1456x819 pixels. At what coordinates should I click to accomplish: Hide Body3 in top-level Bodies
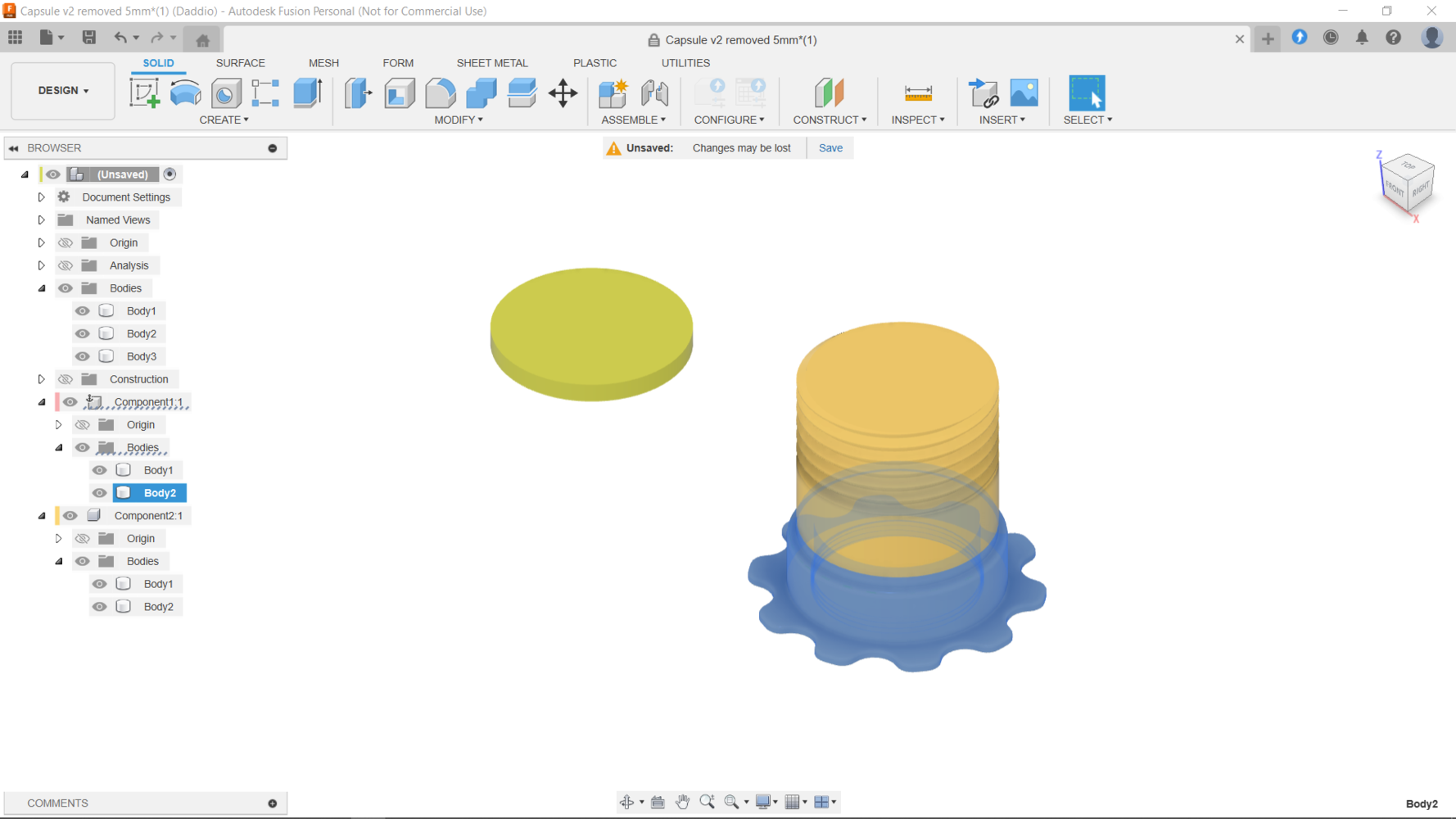(83, 356)
